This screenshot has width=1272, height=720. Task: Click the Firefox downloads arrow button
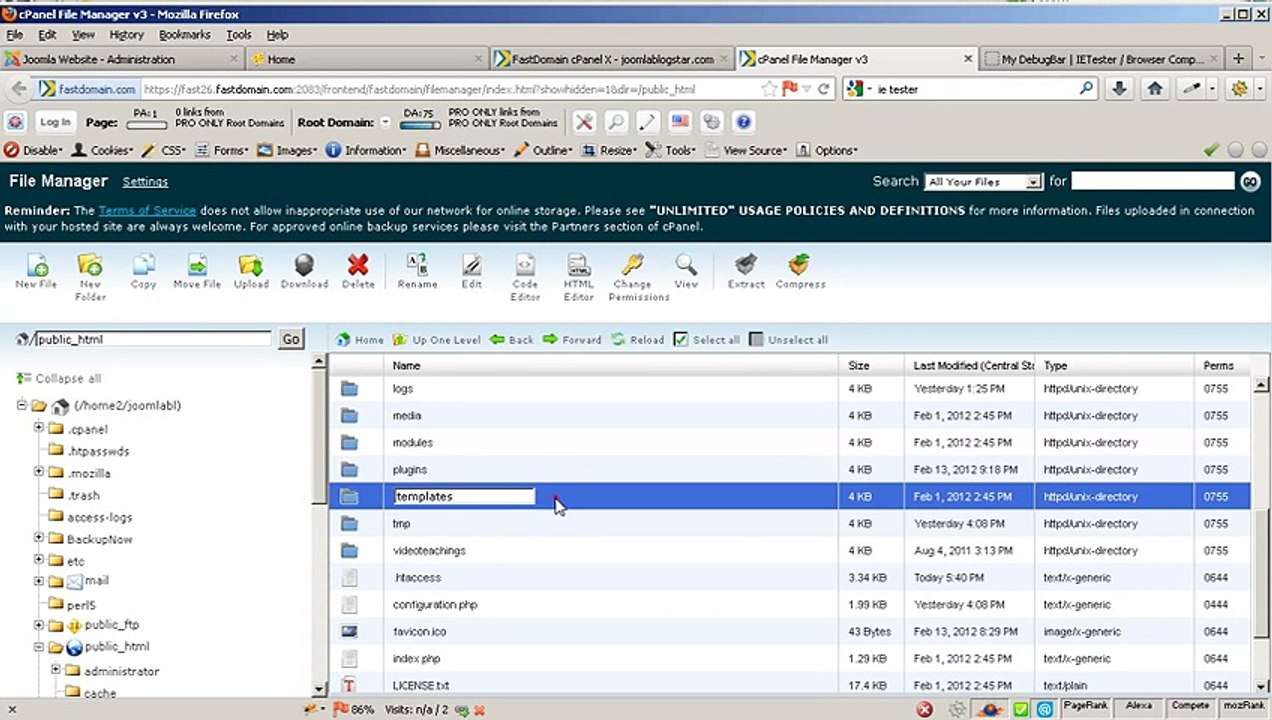click(x=1119, y=89)
